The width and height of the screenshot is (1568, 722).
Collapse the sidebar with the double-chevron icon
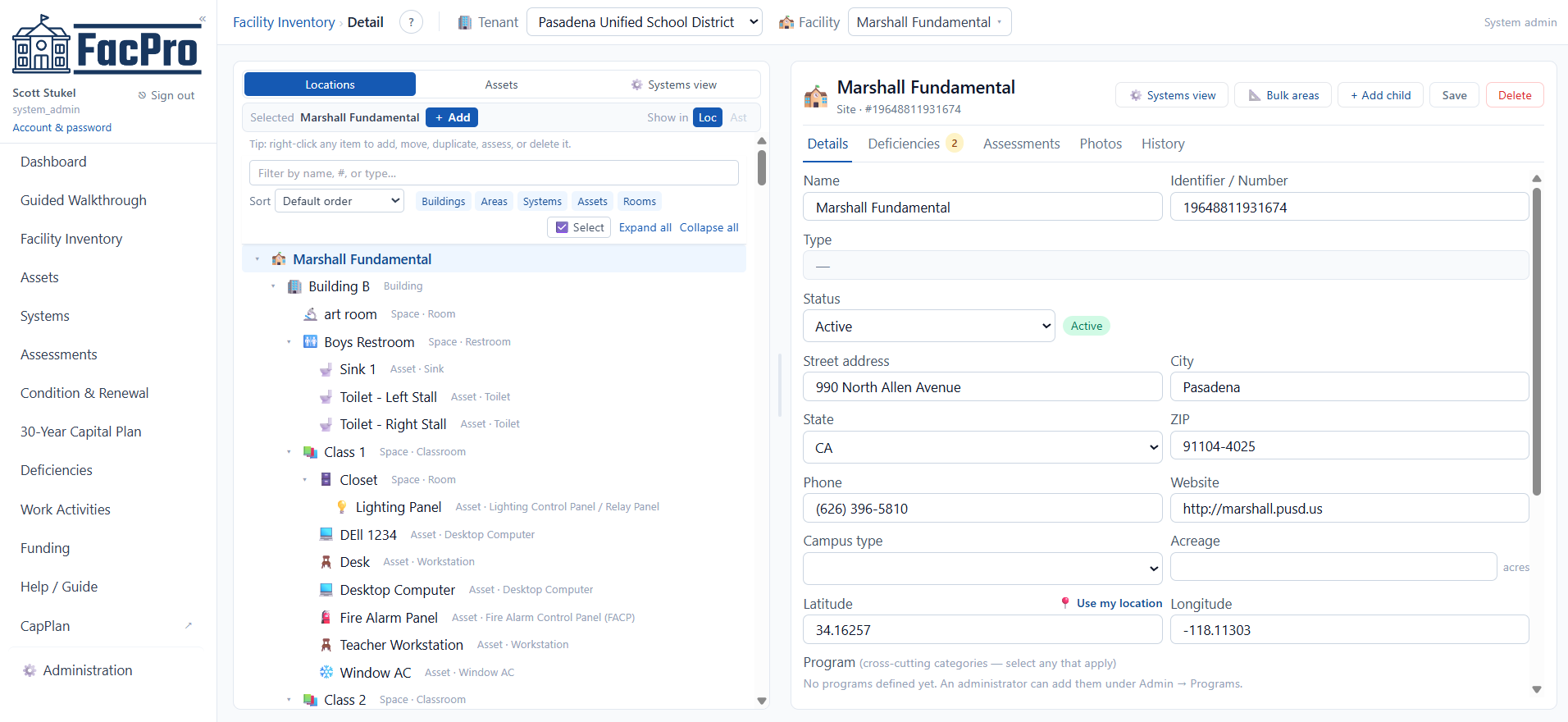tap(203, 19)
